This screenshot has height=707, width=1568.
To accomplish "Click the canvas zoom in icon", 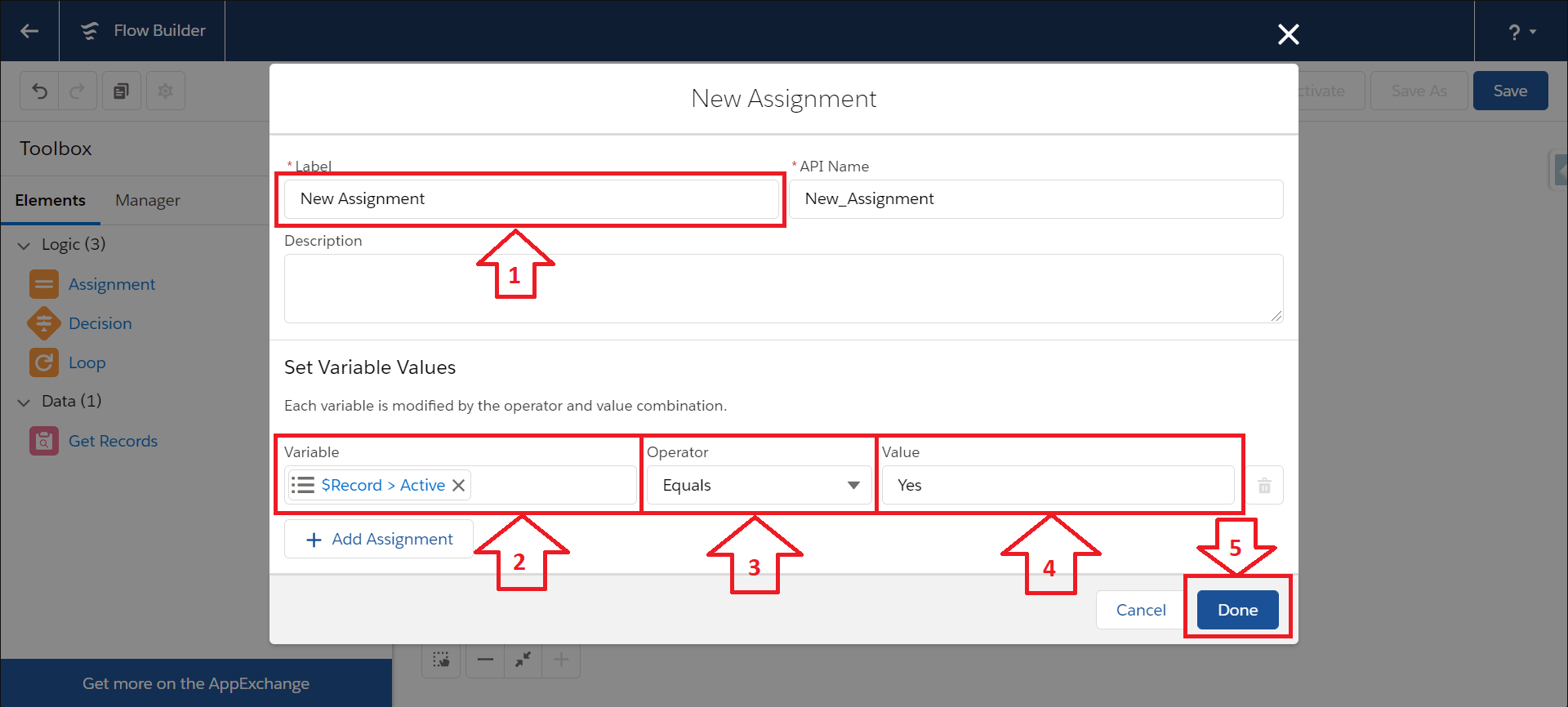I will click(x=561, y=660).
